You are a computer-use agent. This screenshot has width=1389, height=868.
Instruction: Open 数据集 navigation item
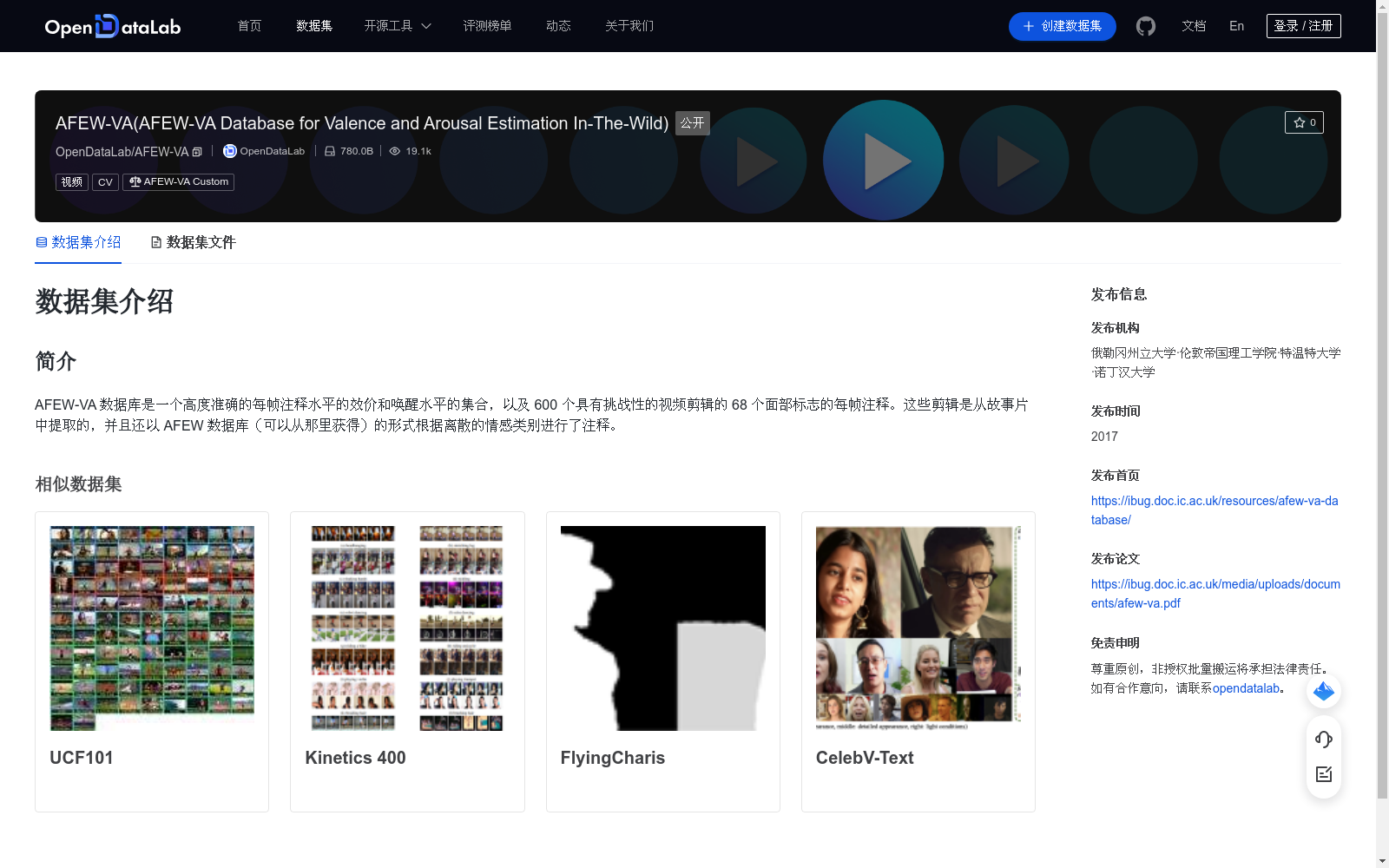(x=314, y=26)
